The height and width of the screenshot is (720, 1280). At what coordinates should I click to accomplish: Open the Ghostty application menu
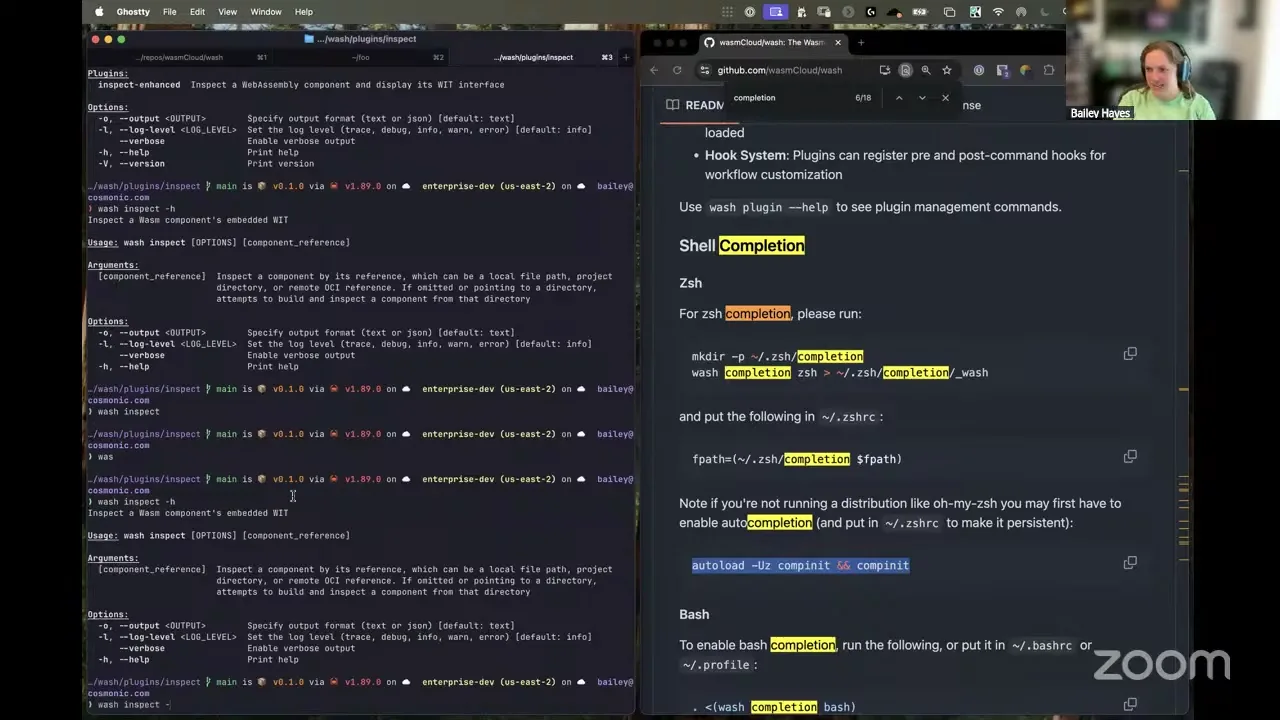click(133, 12)
